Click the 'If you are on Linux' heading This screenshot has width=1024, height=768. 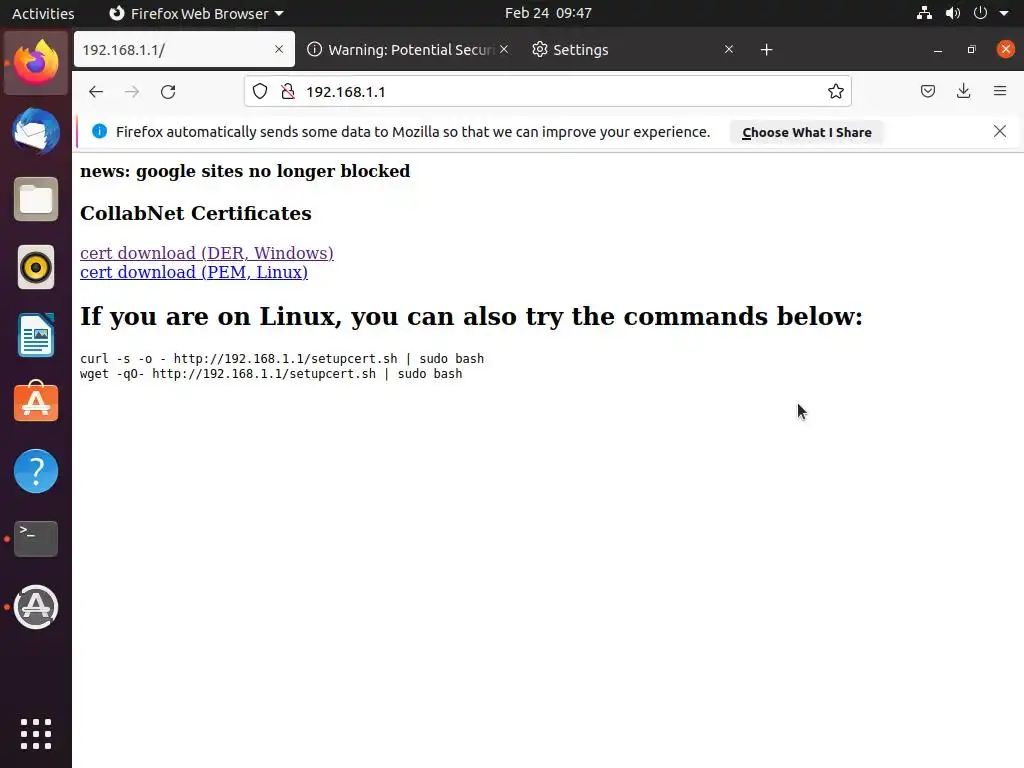pos(471,317)
